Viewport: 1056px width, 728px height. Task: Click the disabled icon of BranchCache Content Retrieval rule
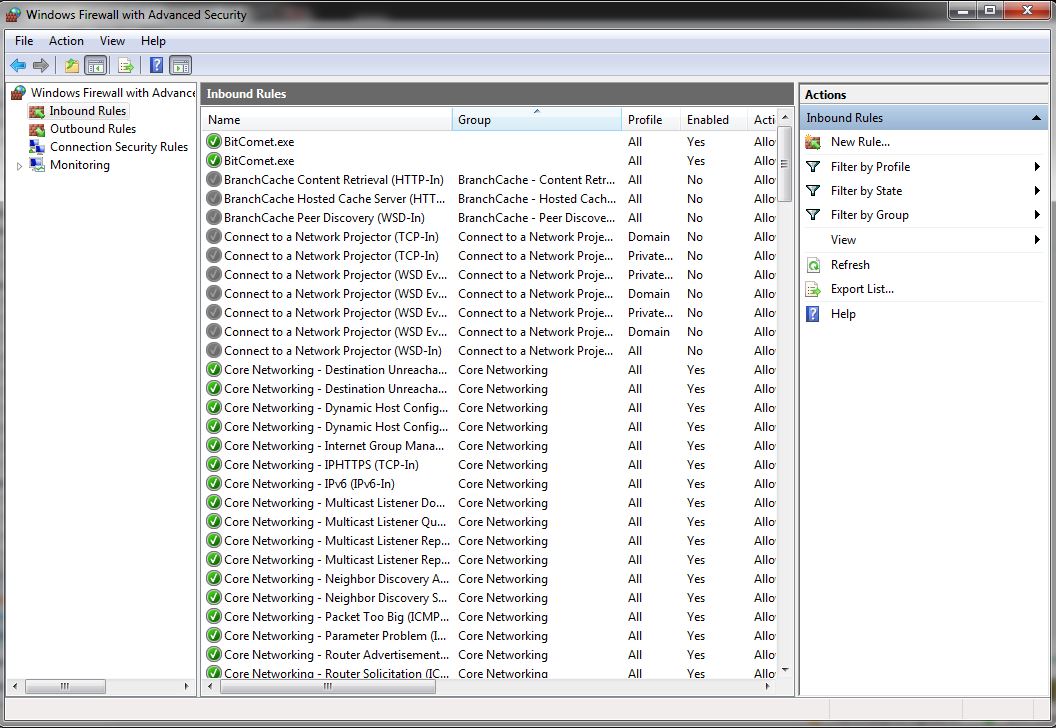pyautogui.click(x=214, y=180)
